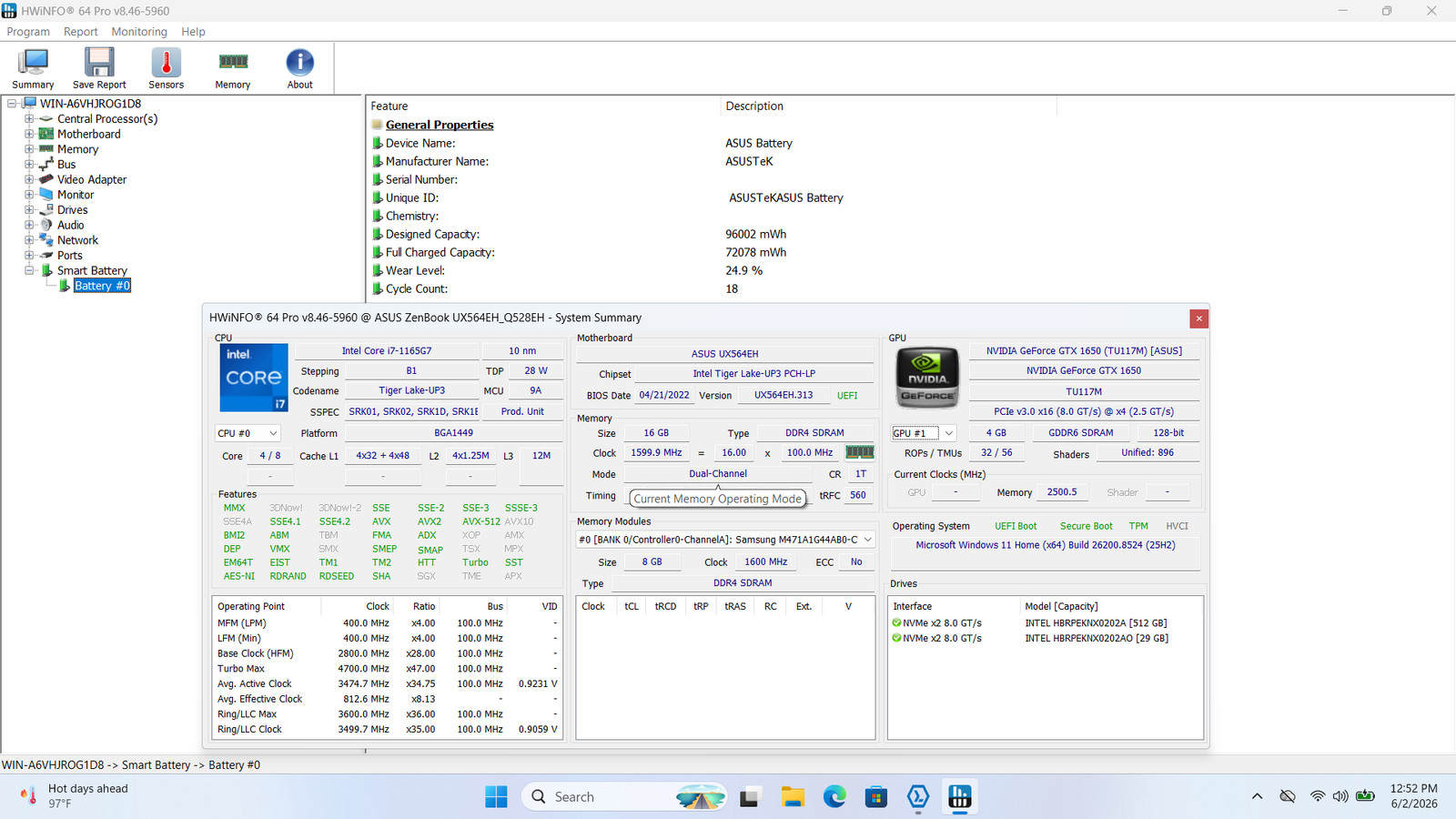Viewport: 1456px width, 819px height.
Task: Open Microsoft Edge from taskbar
Action: pos(834,797)
